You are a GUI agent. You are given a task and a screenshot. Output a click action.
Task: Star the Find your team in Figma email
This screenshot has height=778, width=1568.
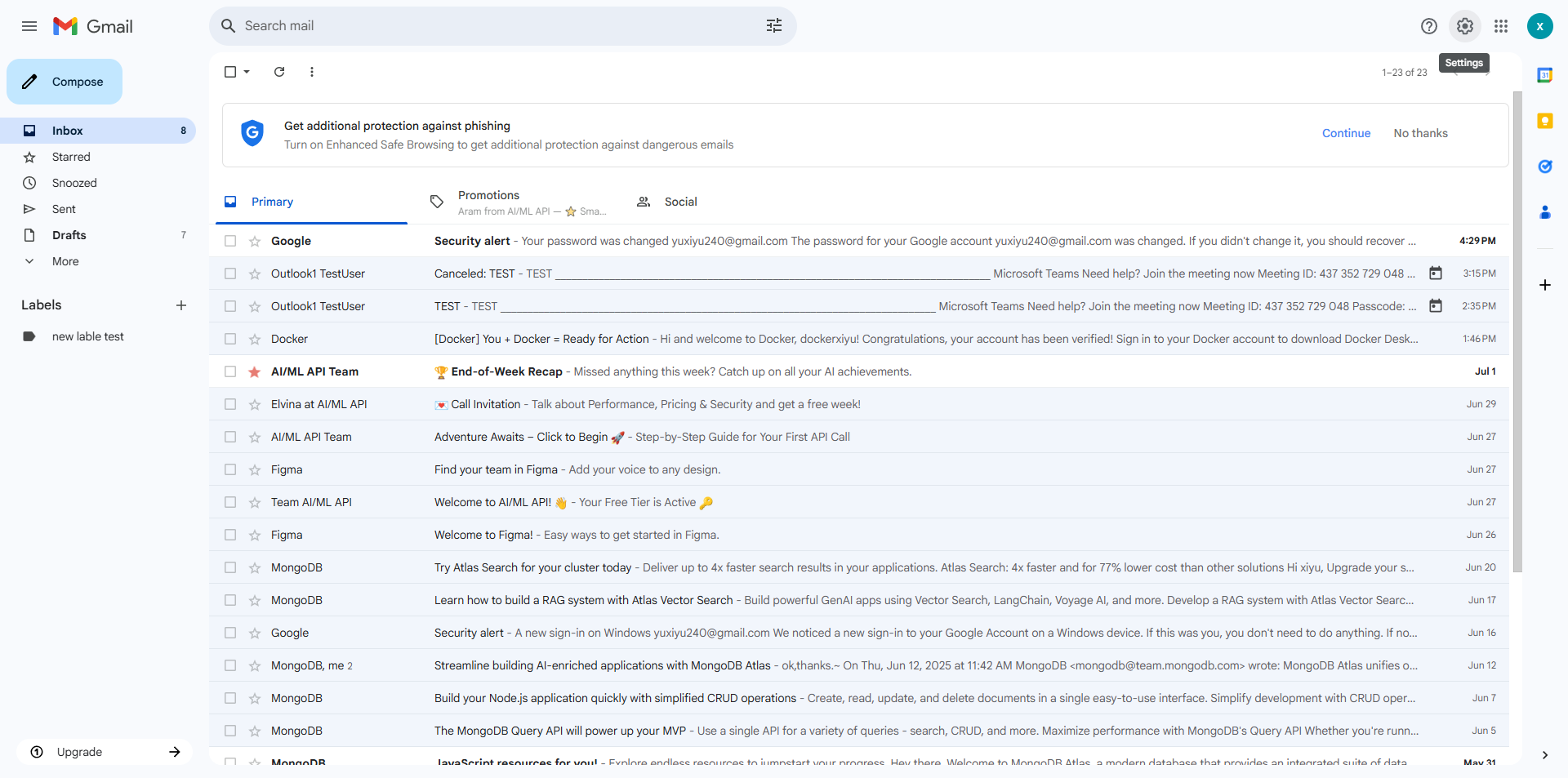(x=255, y=470)
